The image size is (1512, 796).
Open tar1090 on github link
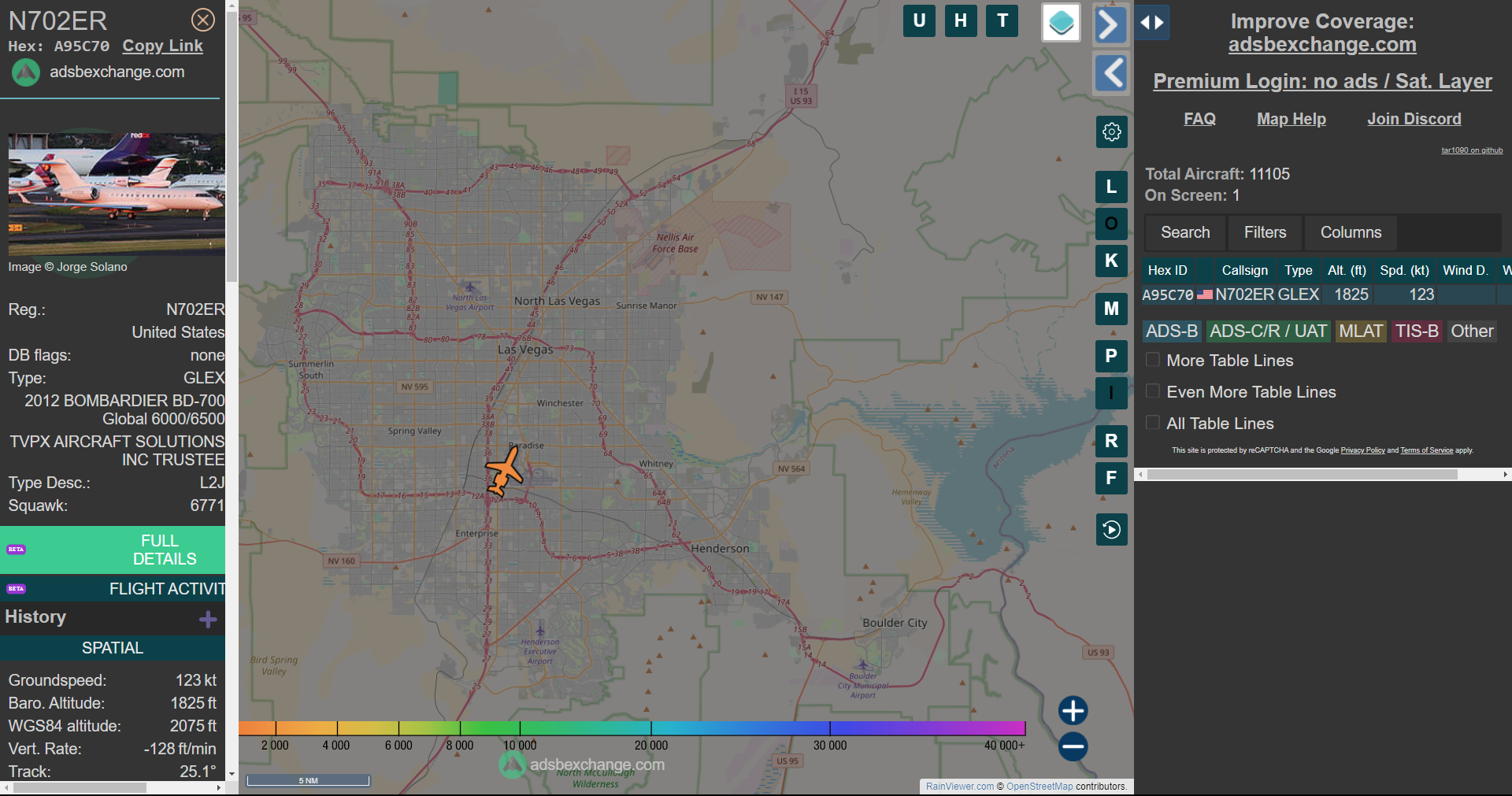(1472, 150)
